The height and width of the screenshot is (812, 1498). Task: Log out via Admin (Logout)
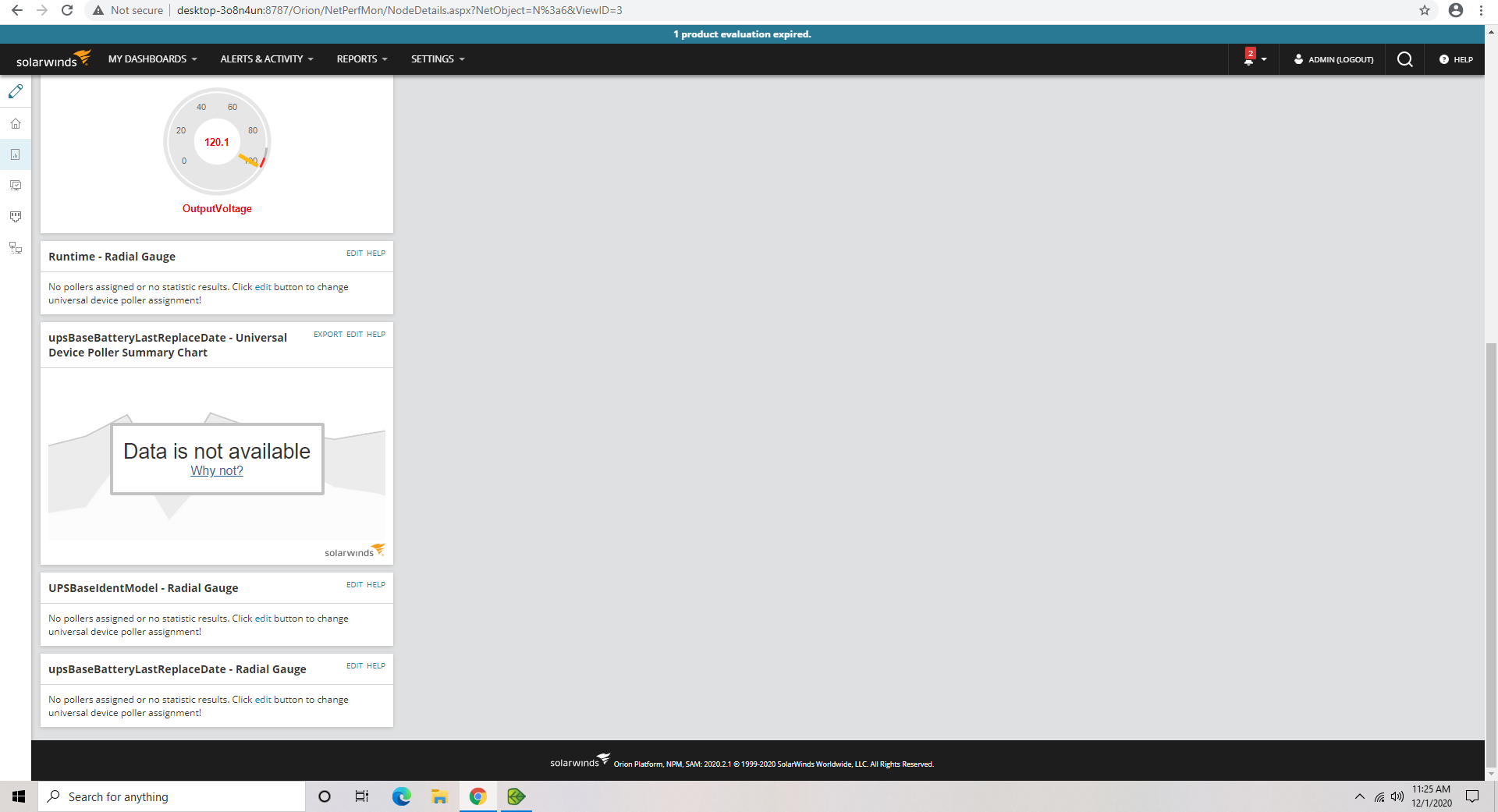tap(1333, 59)
